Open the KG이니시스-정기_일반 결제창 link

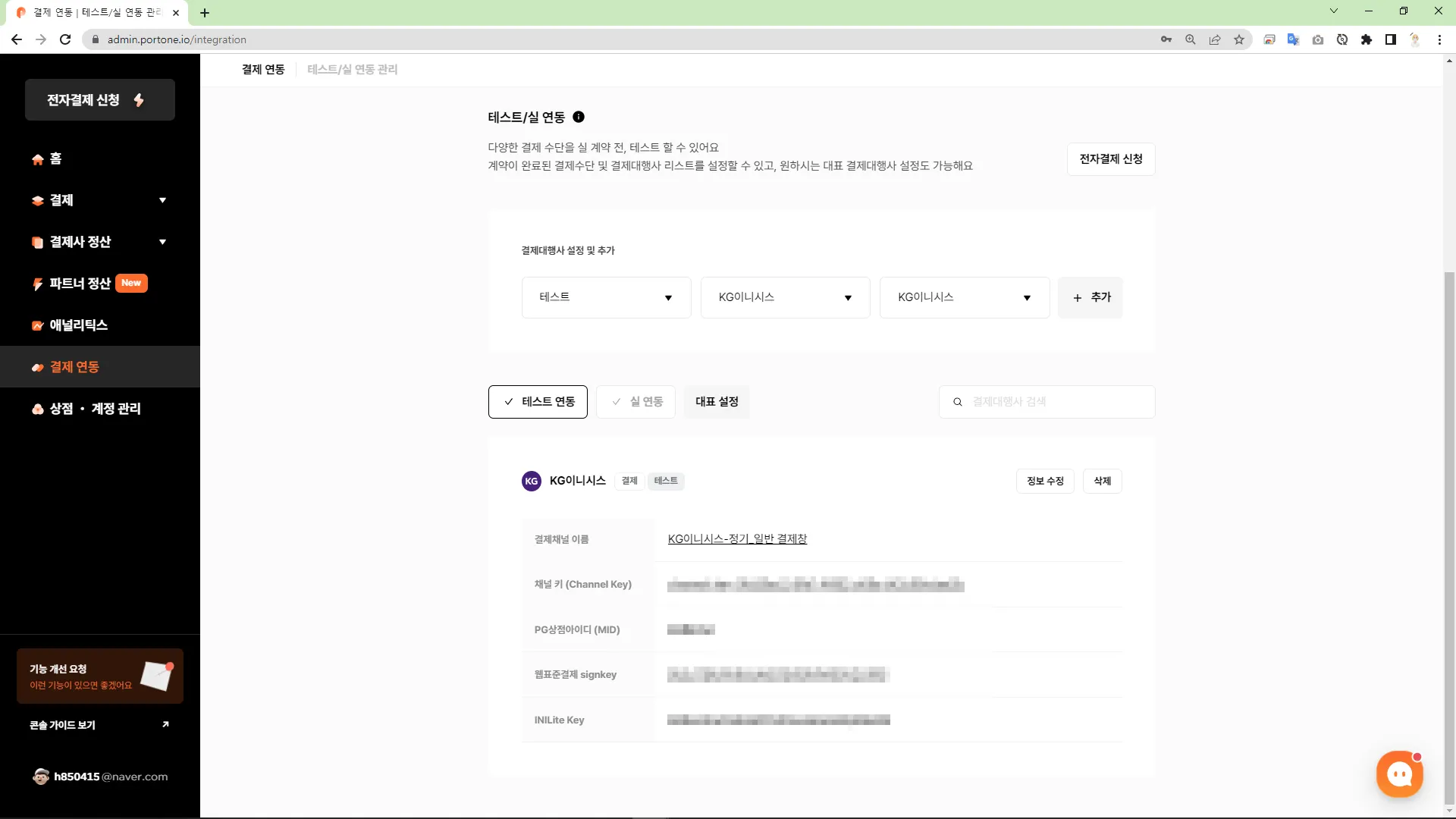pos(736,539)
